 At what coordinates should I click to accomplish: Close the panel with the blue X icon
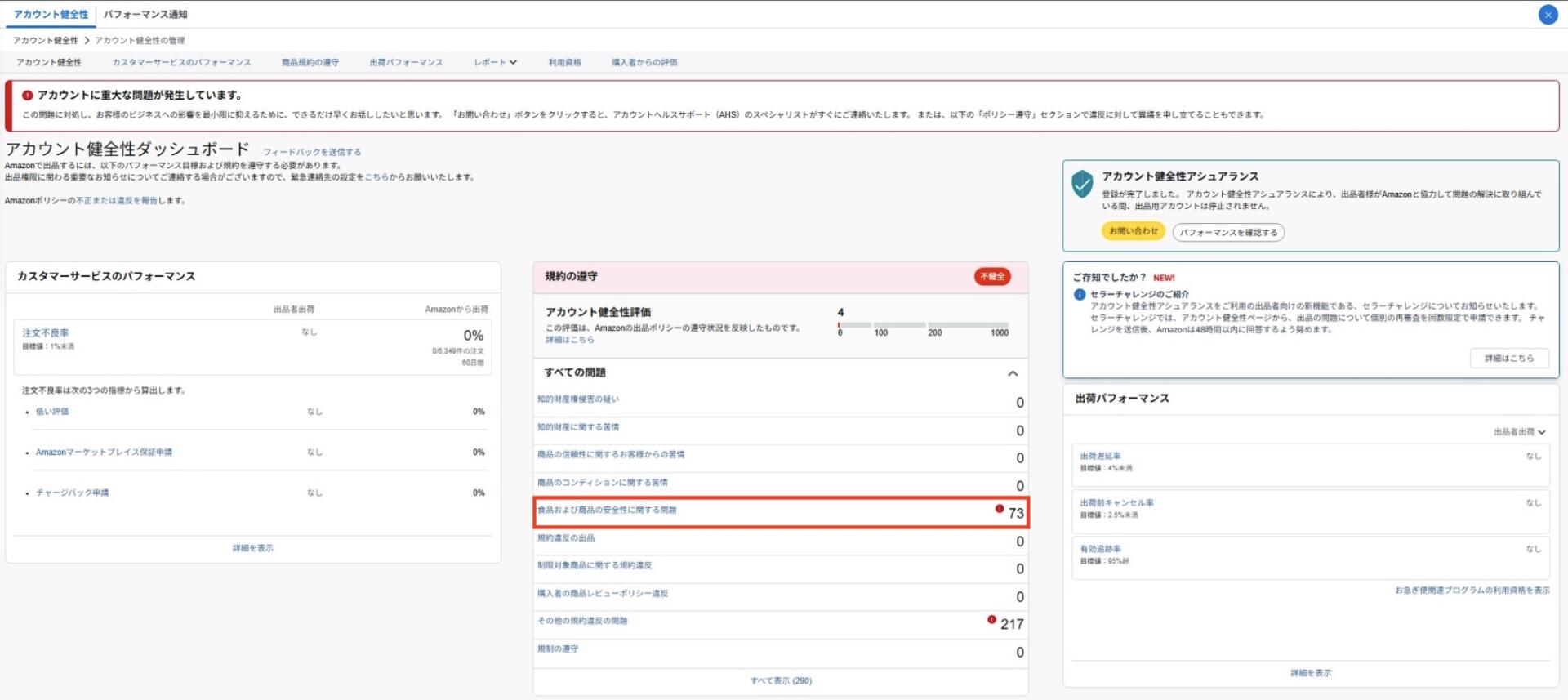(1547, 15)
